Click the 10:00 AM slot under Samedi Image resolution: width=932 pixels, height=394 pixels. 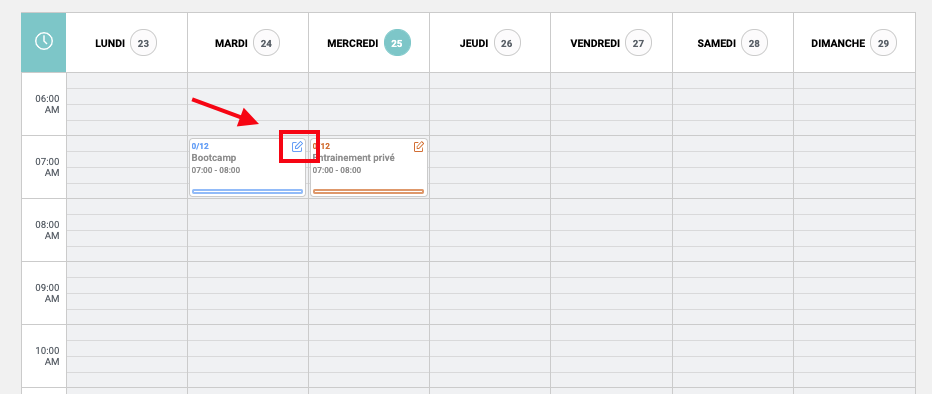click(733, 356)
